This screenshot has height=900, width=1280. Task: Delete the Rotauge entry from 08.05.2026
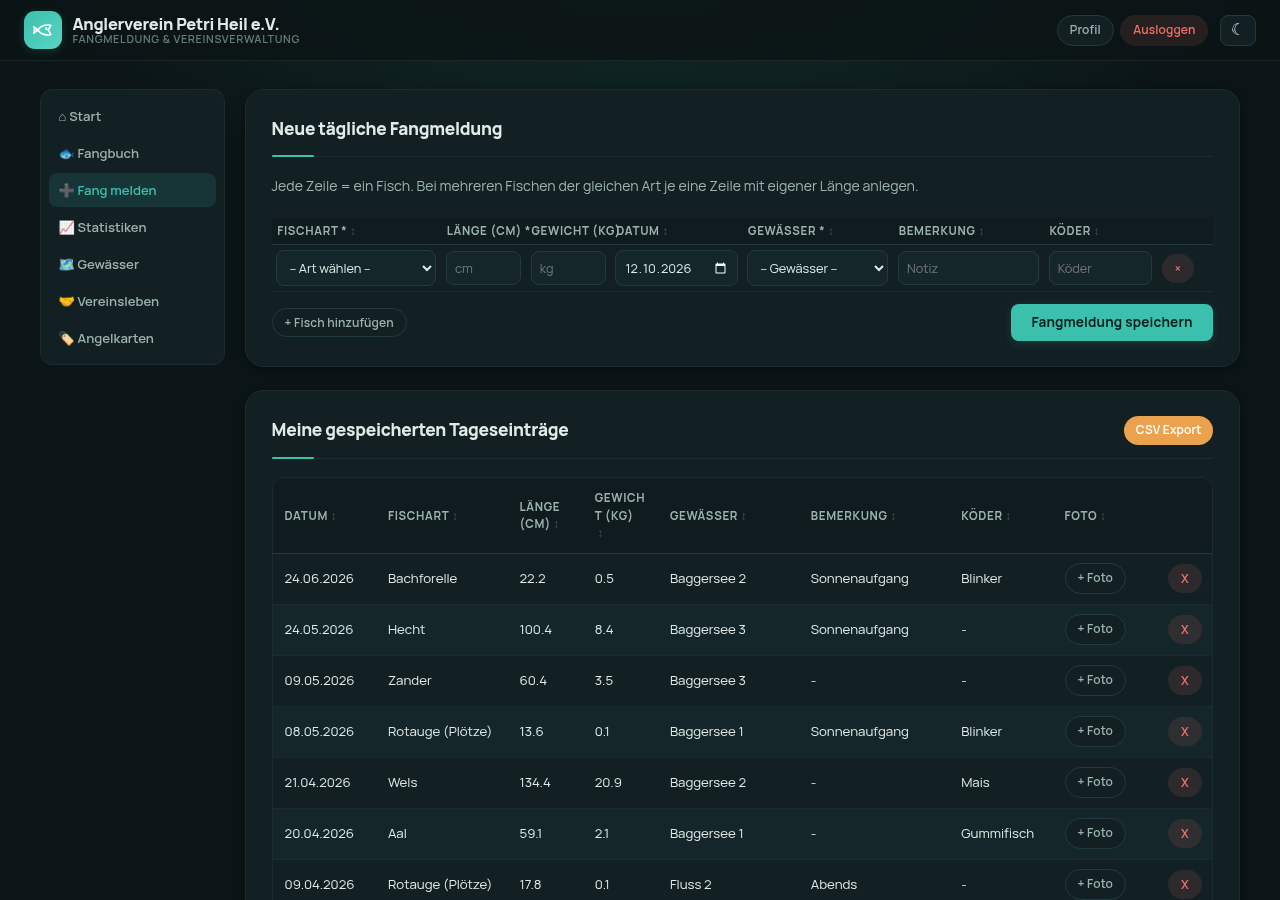tap(1185, 731)
